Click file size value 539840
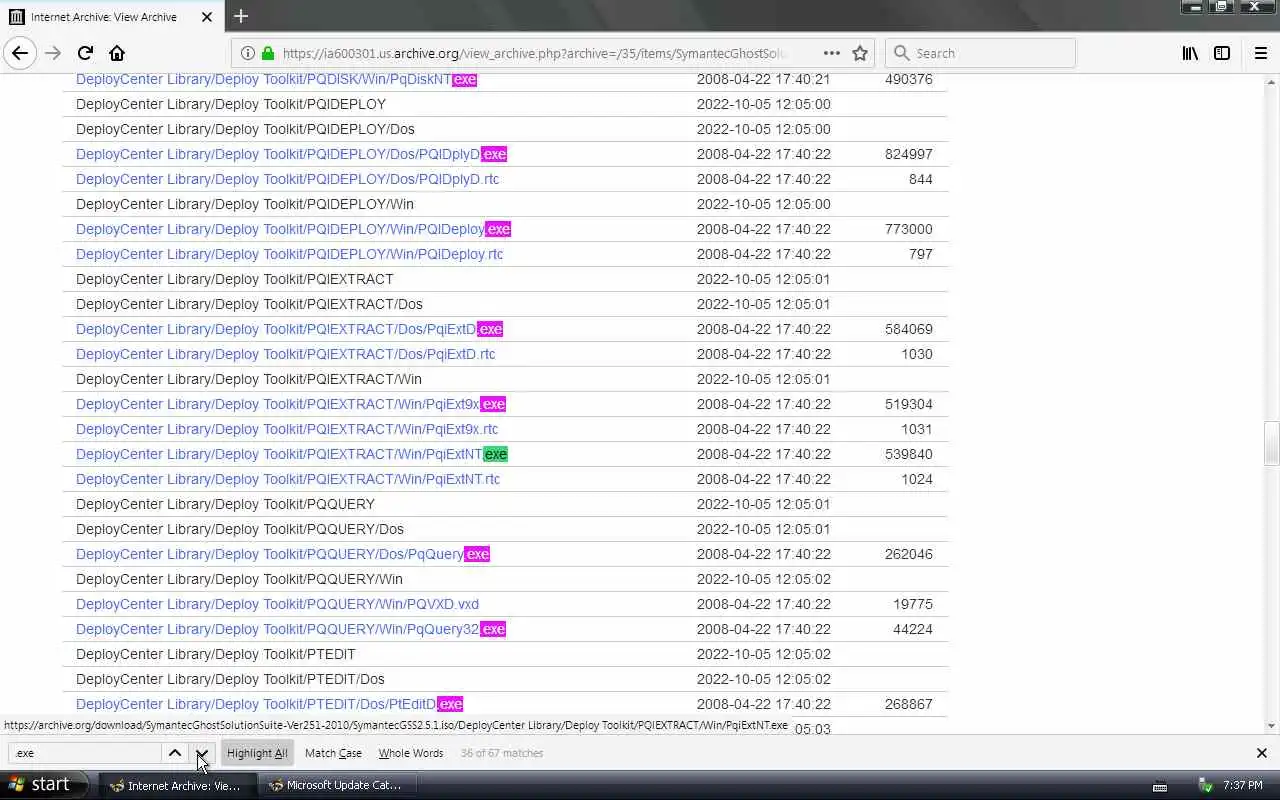Image resolution: width=1280 pixels, height=800 pixels. [x=908, y=454]
